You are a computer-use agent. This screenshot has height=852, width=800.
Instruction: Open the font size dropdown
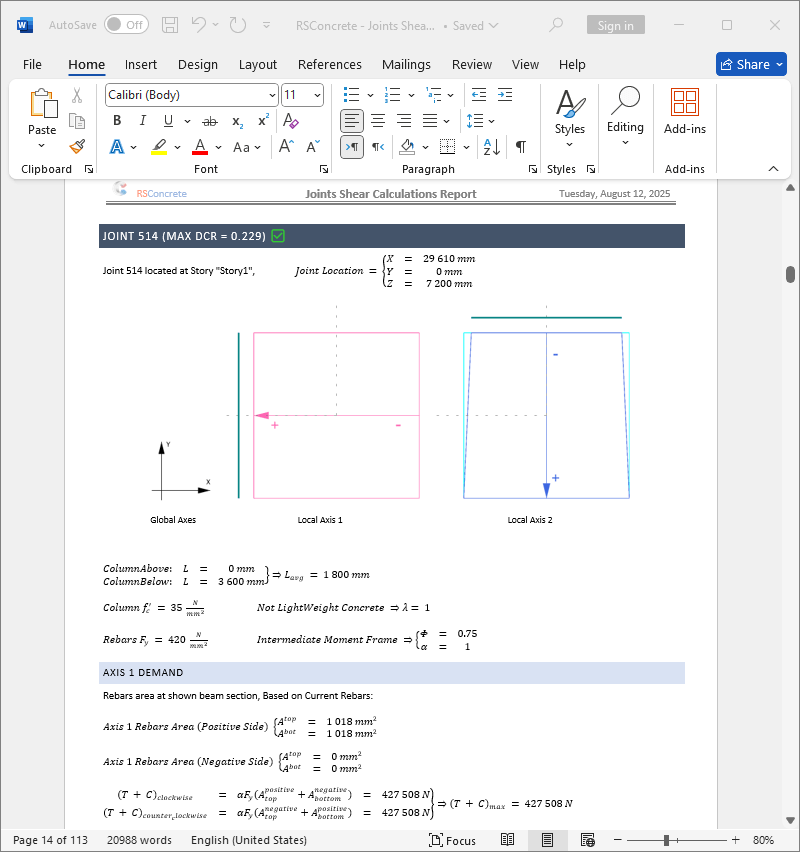click(x=317, y=95)
